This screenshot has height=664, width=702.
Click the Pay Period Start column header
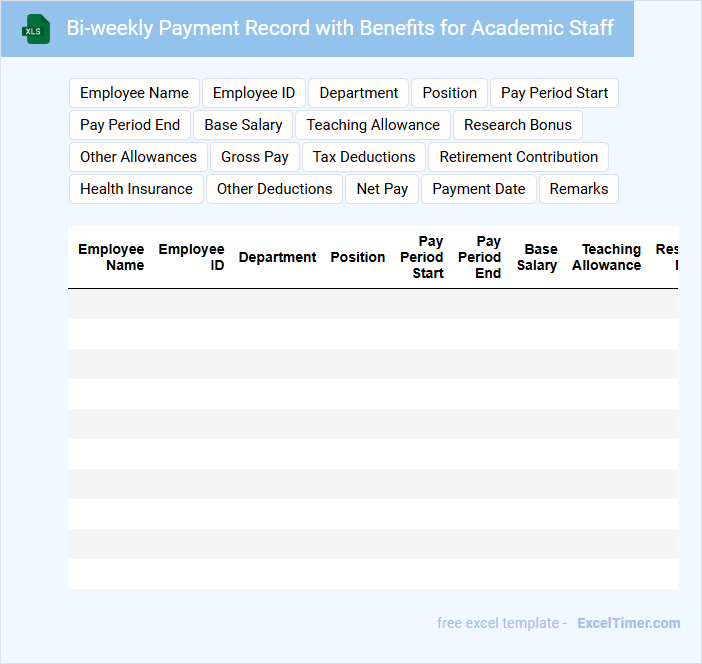pos(422,257)
